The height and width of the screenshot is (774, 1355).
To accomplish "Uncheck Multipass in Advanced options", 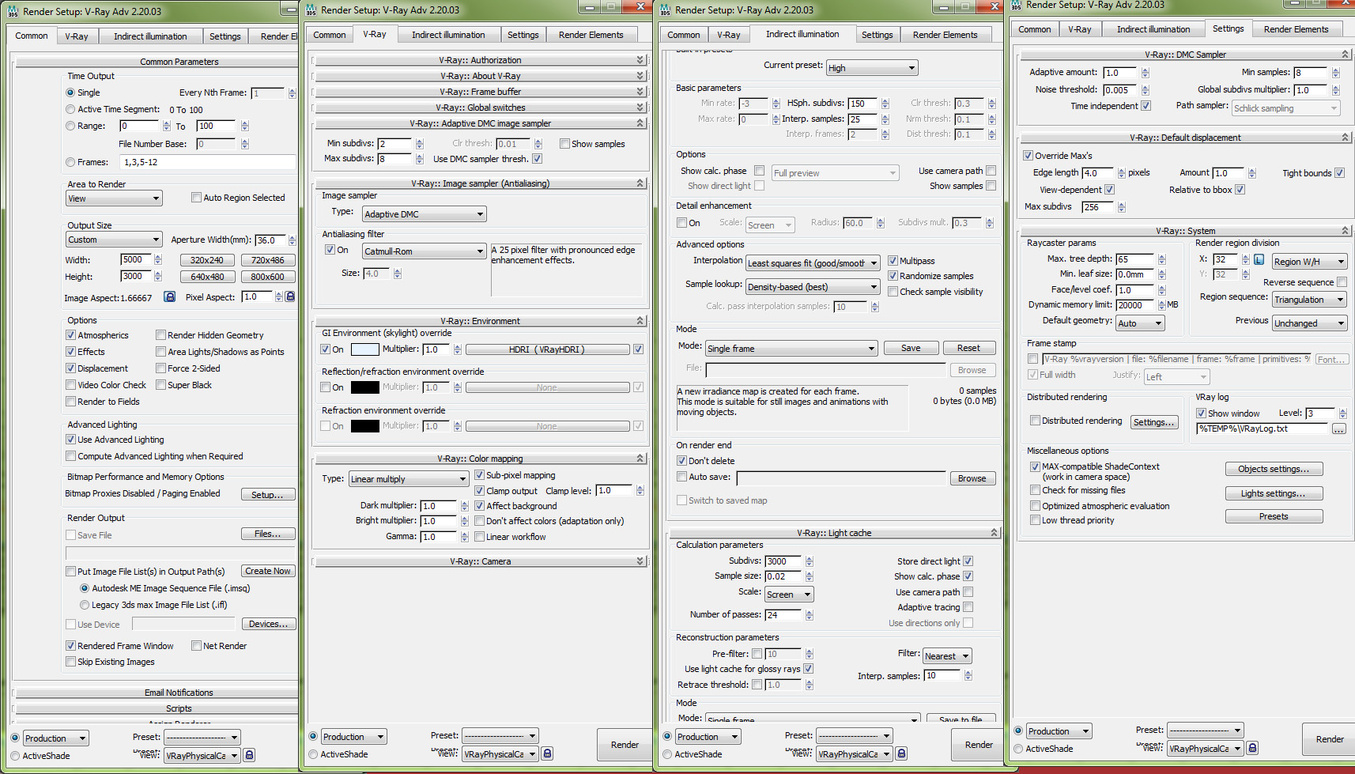I will 893,260.
